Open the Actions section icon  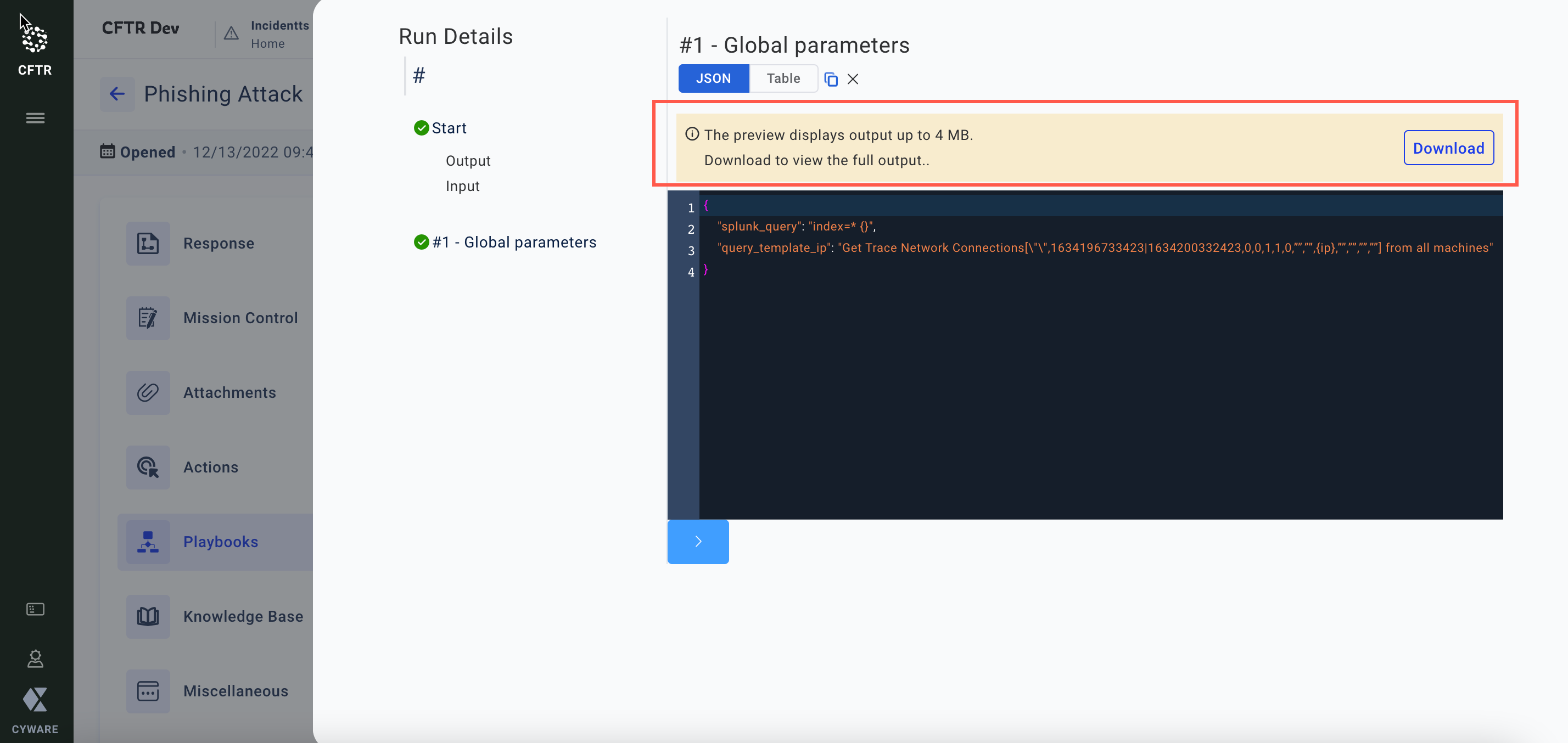[x=148, y=468]
